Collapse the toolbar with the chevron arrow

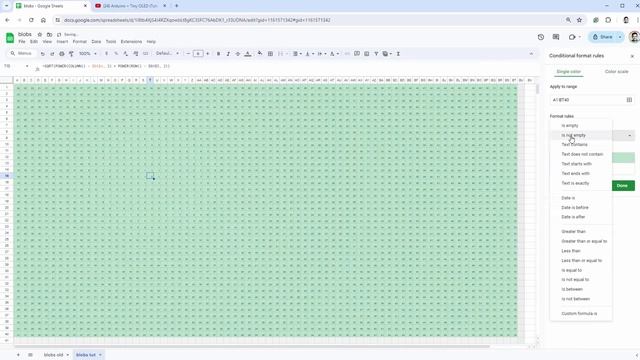[531, 54]
